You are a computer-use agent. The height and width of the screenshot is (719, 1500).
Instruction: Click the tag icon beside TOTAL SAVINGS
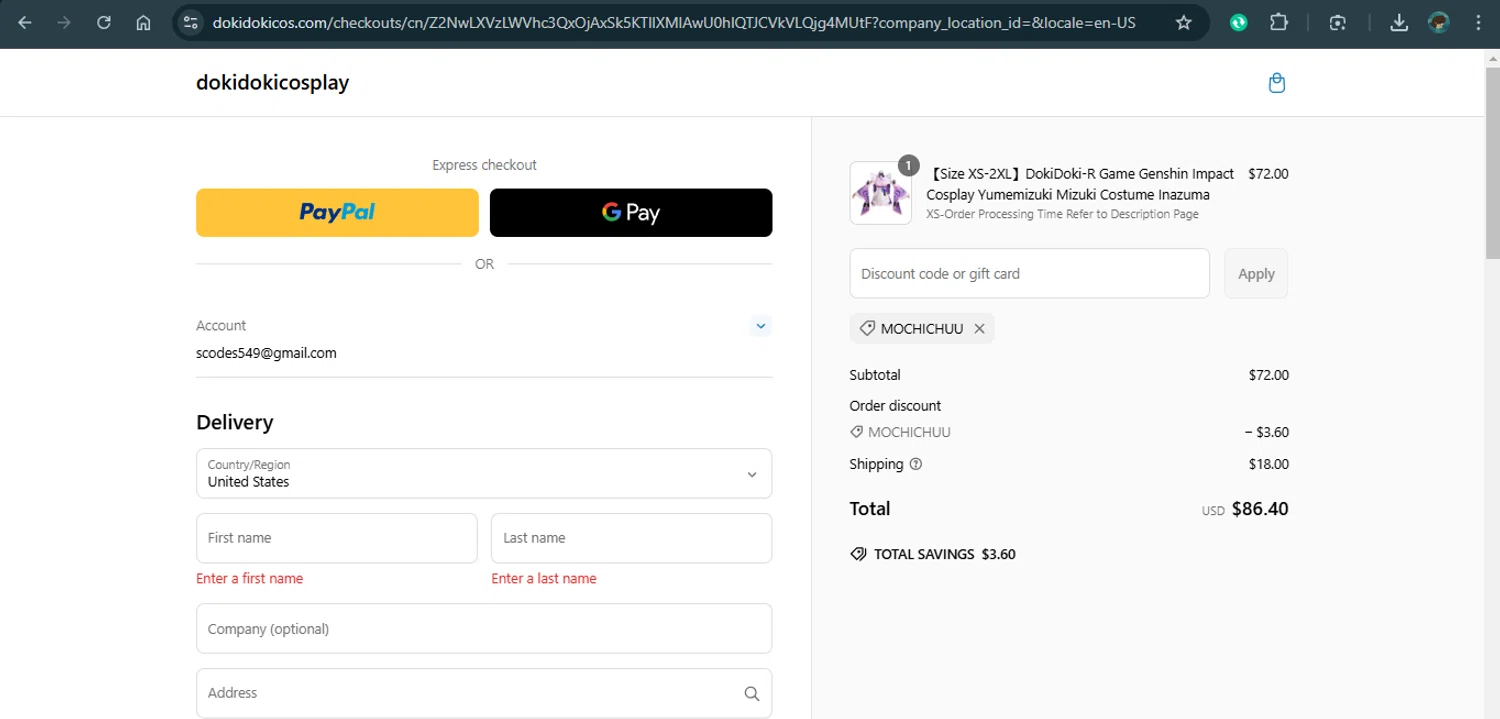pos(858,554)
